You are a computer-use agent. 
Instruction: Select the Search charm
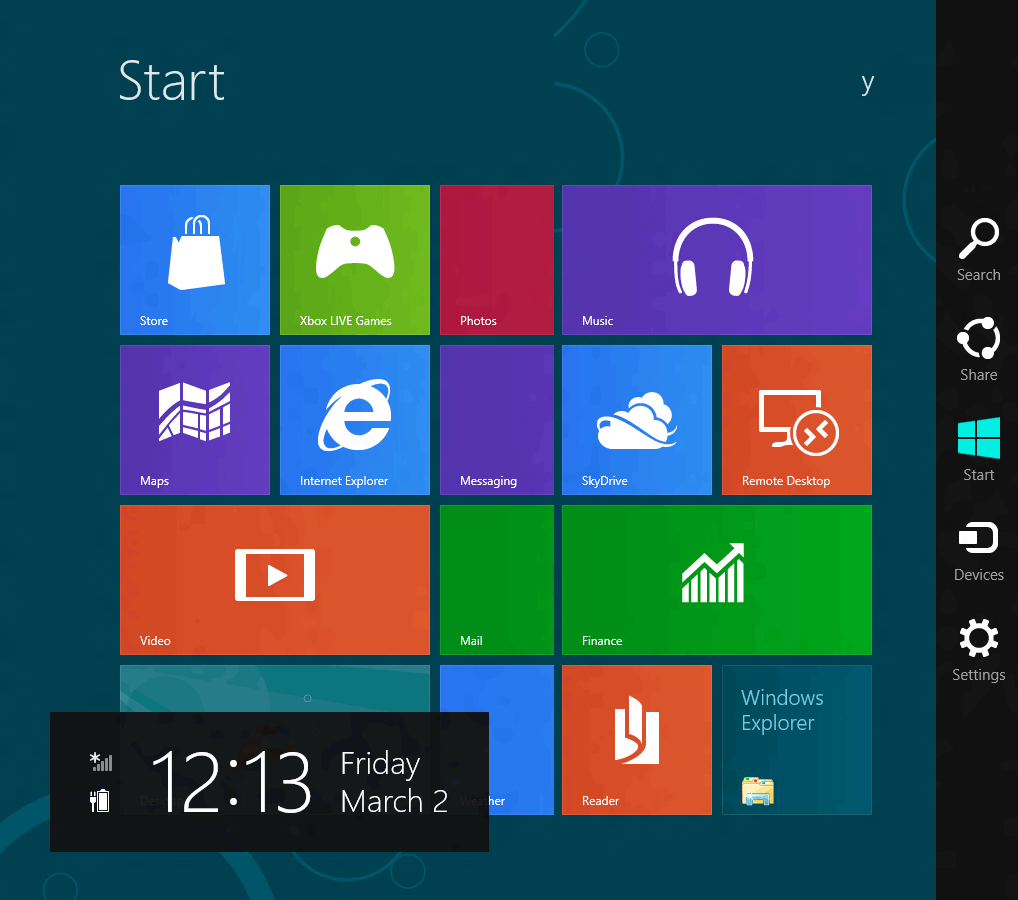pos(978,250)
